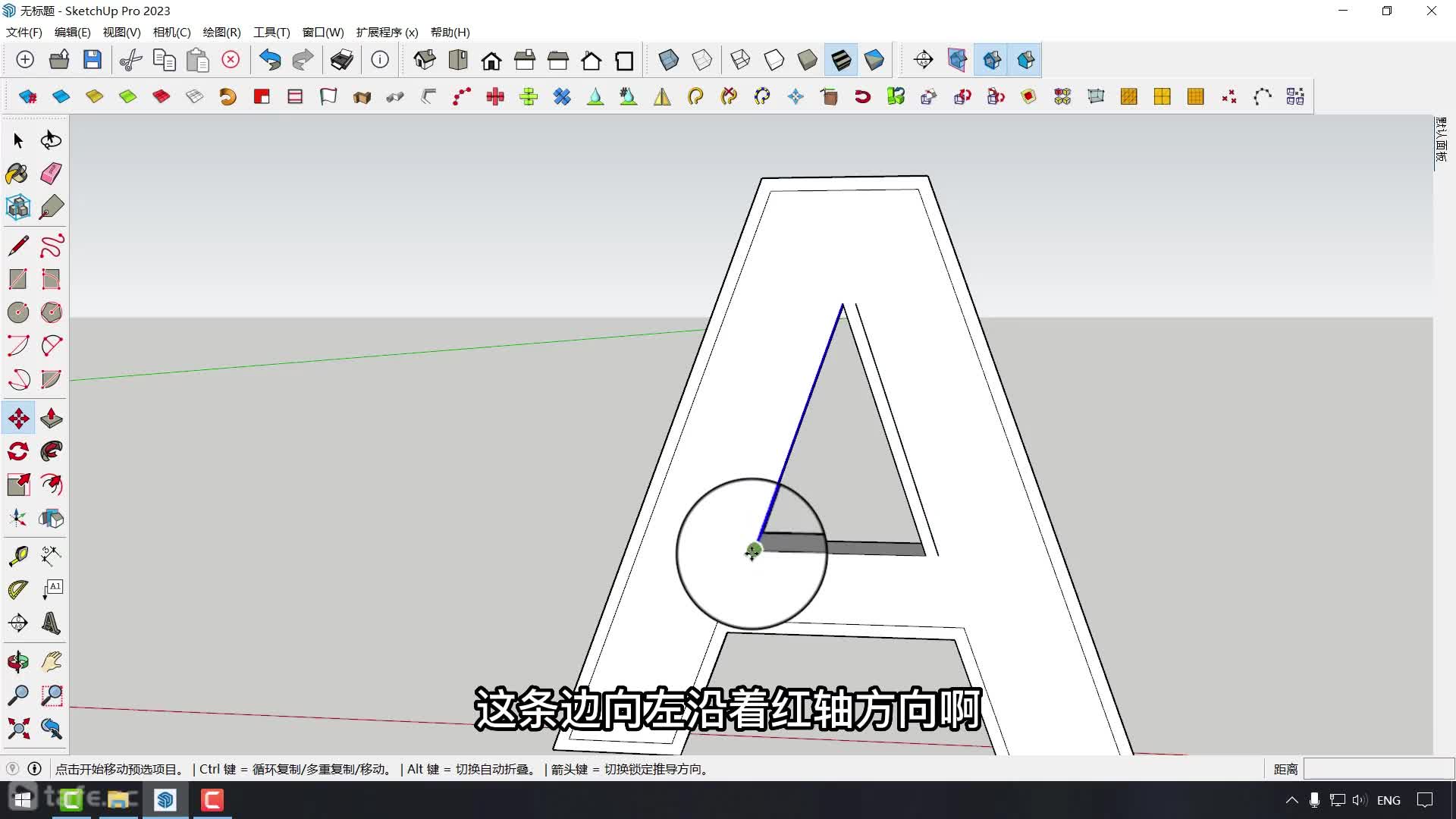1456x819 pixels.
Task: Open the 窗口(W) menu
Action: (x=323, y=33)
